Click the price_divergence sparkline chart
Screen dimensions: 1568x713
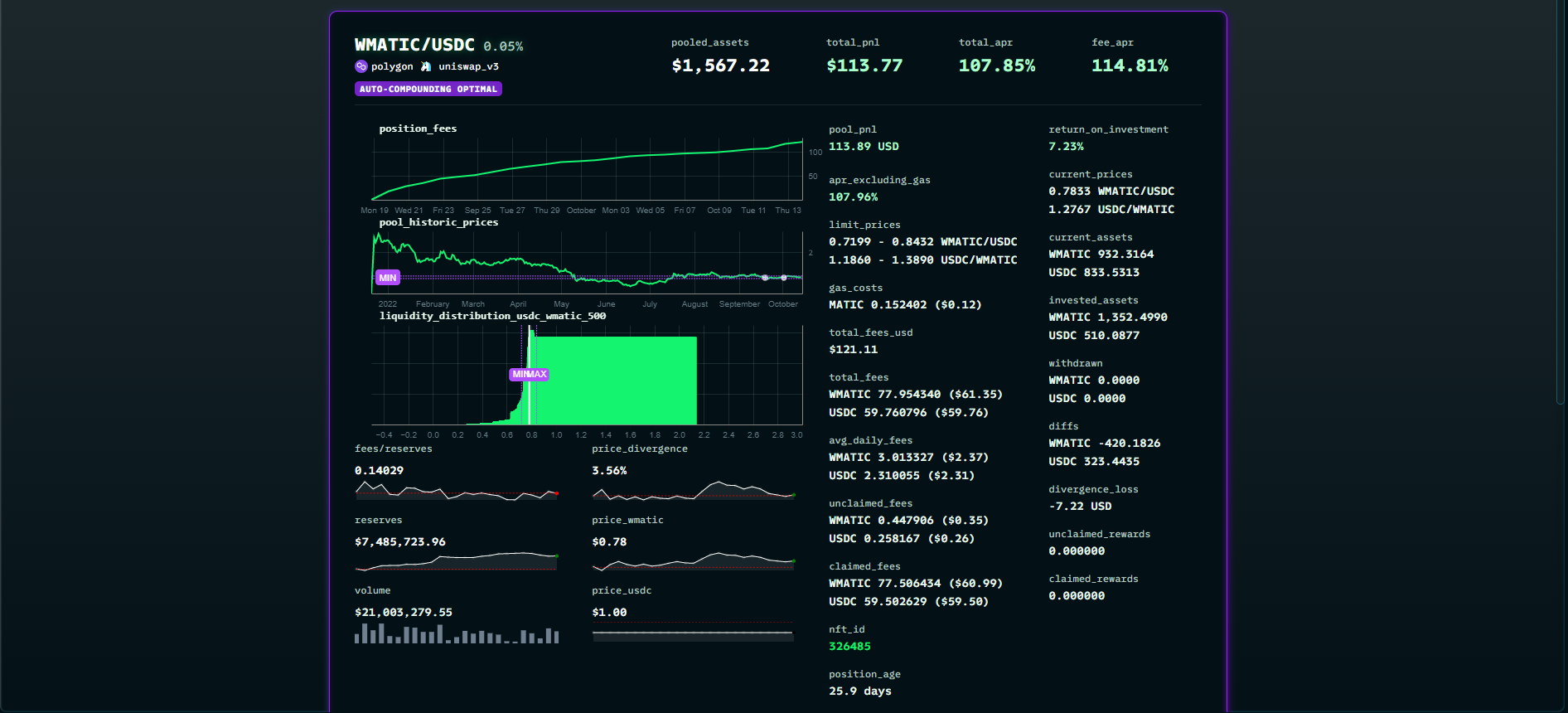pyautogui.click(x=694, y=491)
